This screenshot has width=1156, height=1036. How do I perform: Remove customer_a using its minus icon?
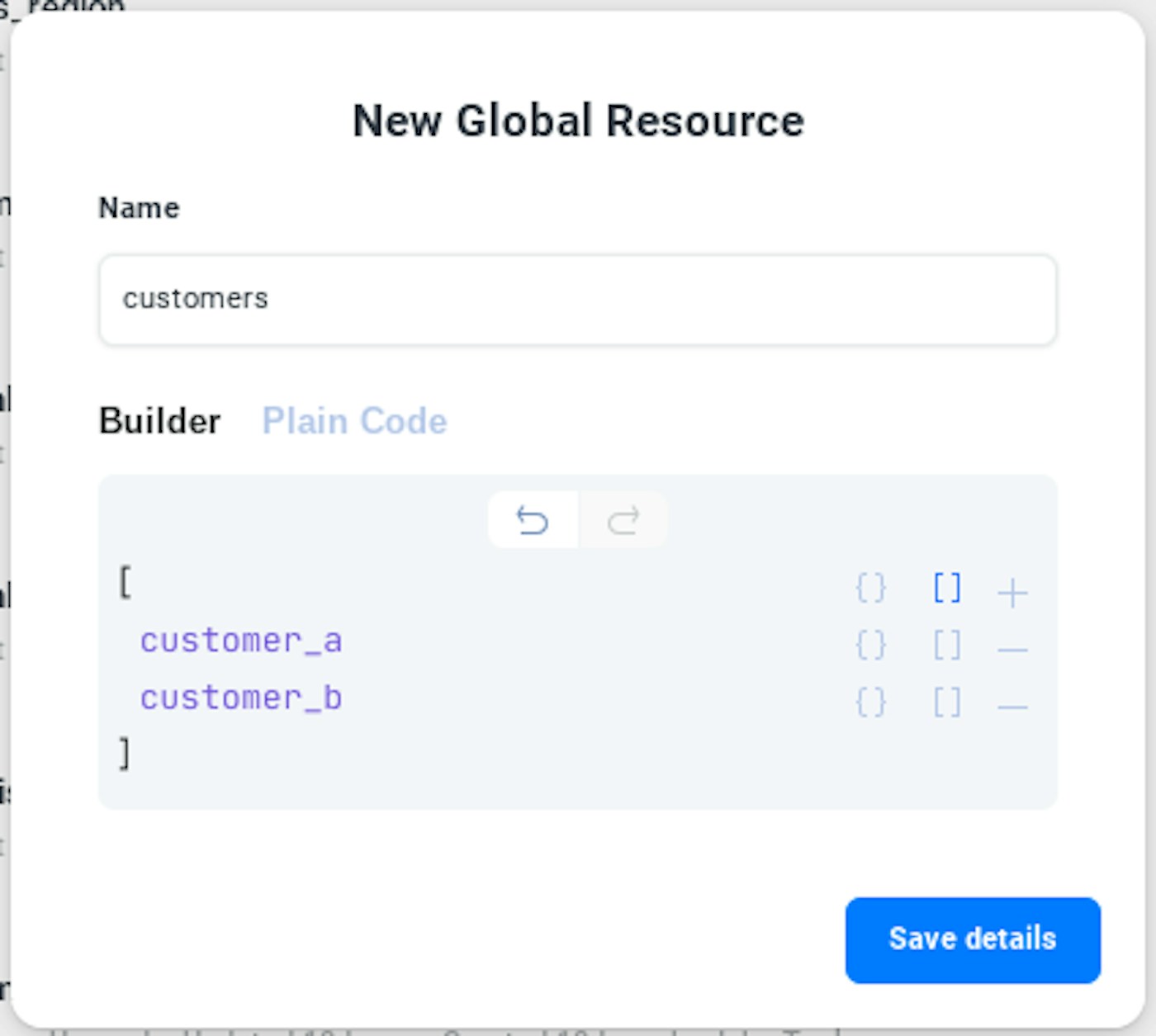1012,650
